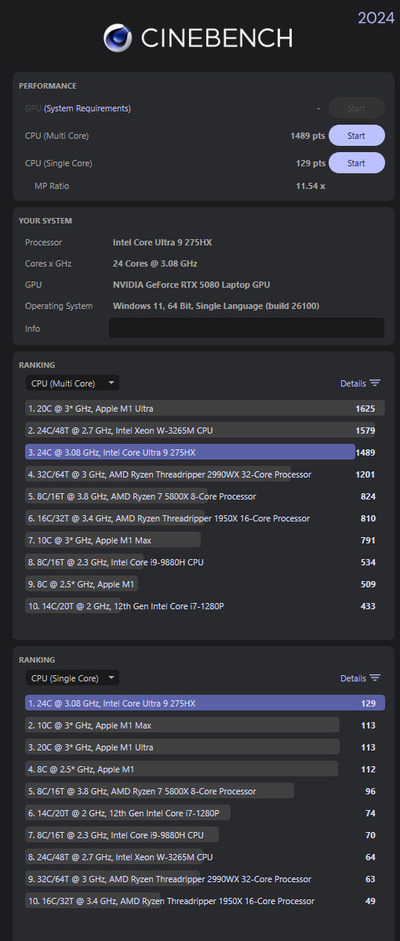The width and height of the screenshot is (400, 941).
Task: Click the Details filter icon in Single Core ranking
Action: (375, 678)
